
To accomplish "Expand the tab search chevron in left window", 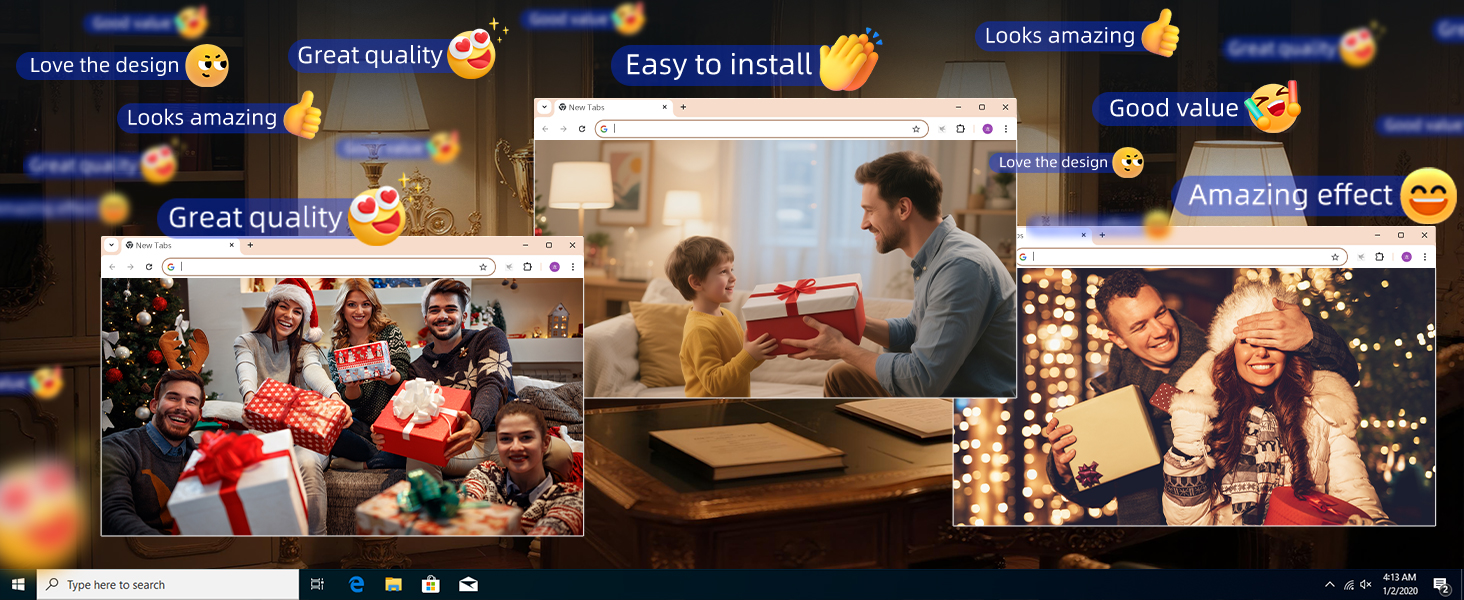I will coord(111,245).
